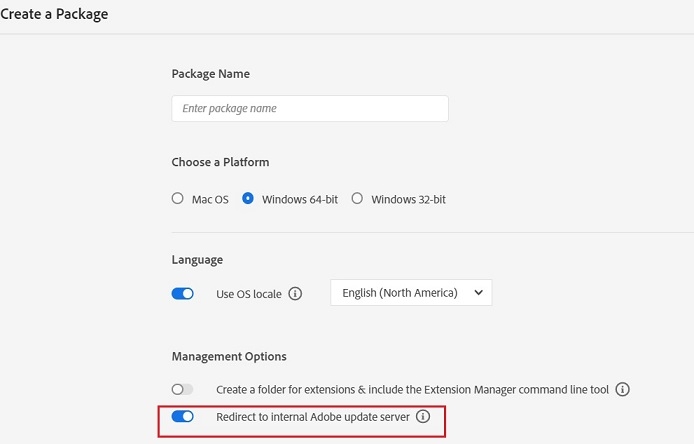694x444 pixels.
Task: Click the "Management Options" section heading
Action: (x=229, y=356)
